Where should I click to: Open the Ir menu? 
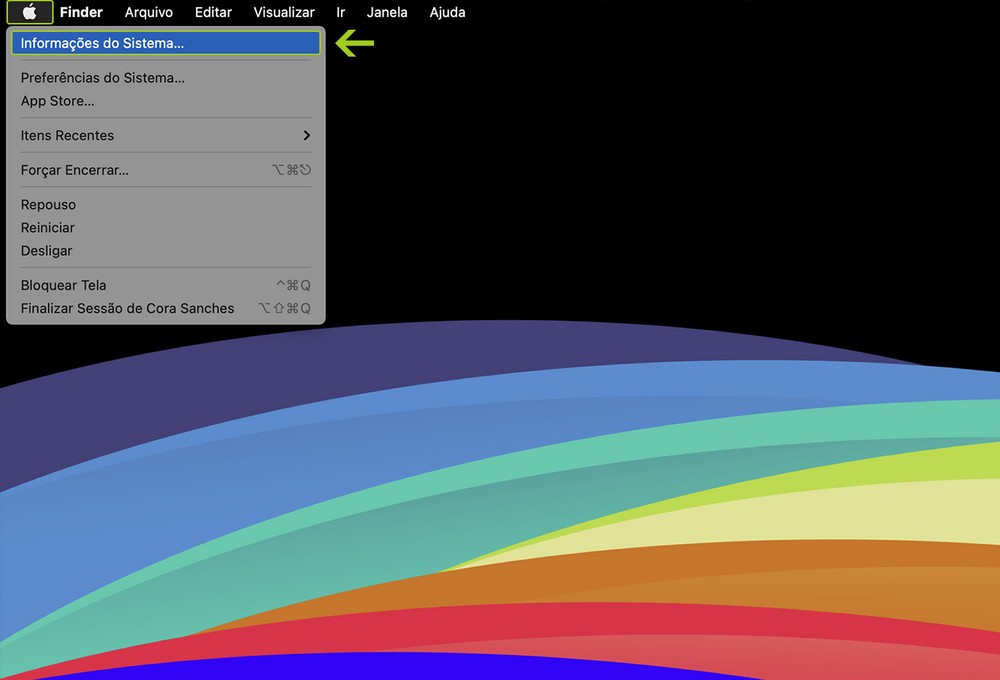pyautogui.click(x=341, y=12)
